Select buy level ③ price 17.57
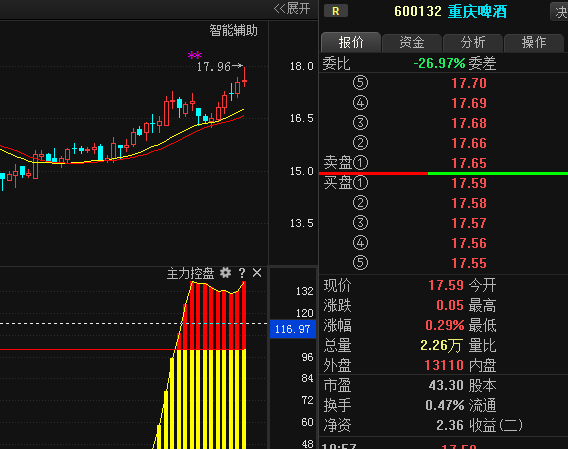Image resolution: width=568 pixels, height=449 pixels. click(x=469, y=223)
